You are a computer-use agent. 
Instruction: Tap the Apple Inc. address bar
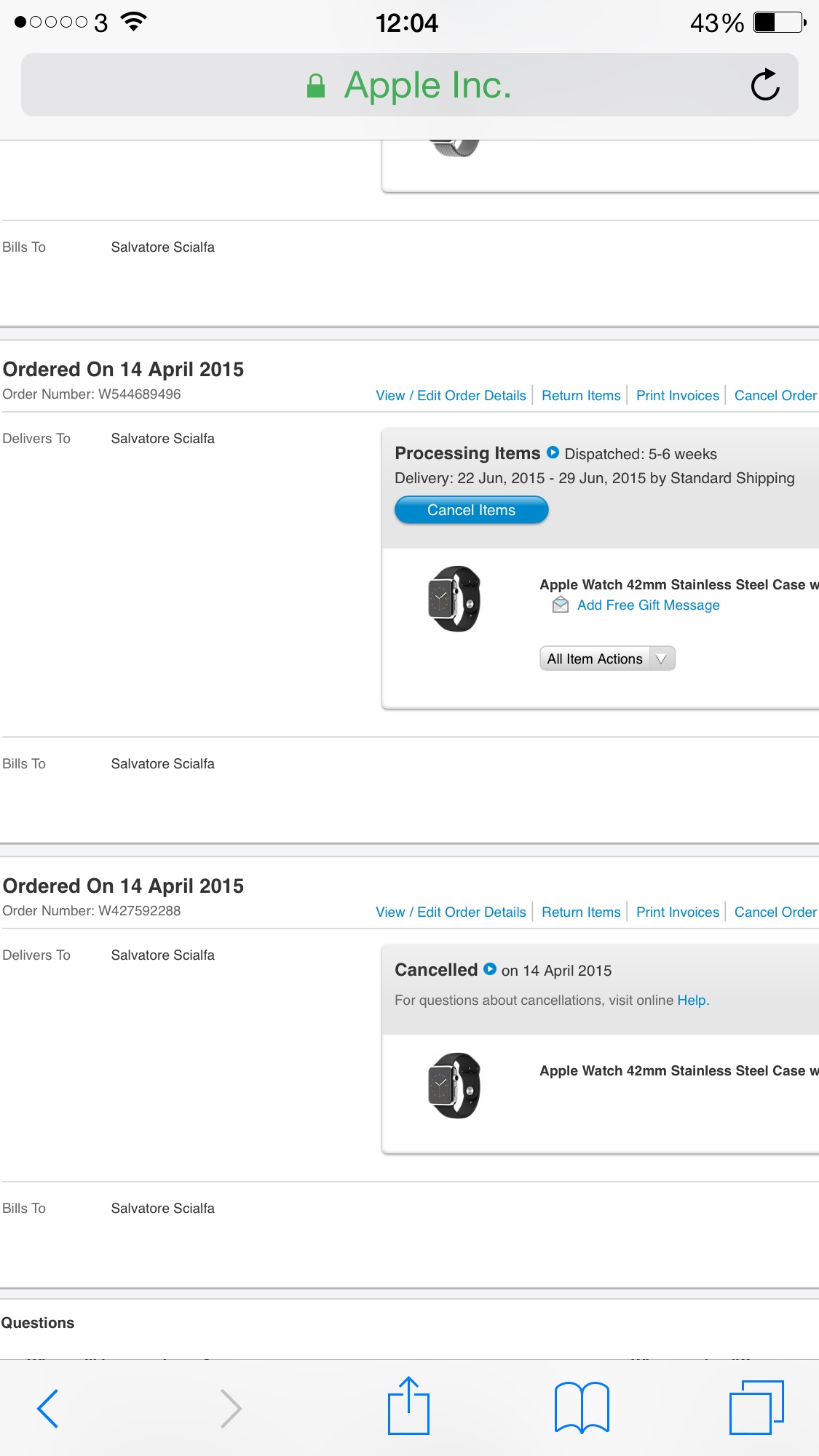pyautogui.click(x=409, y=85)
